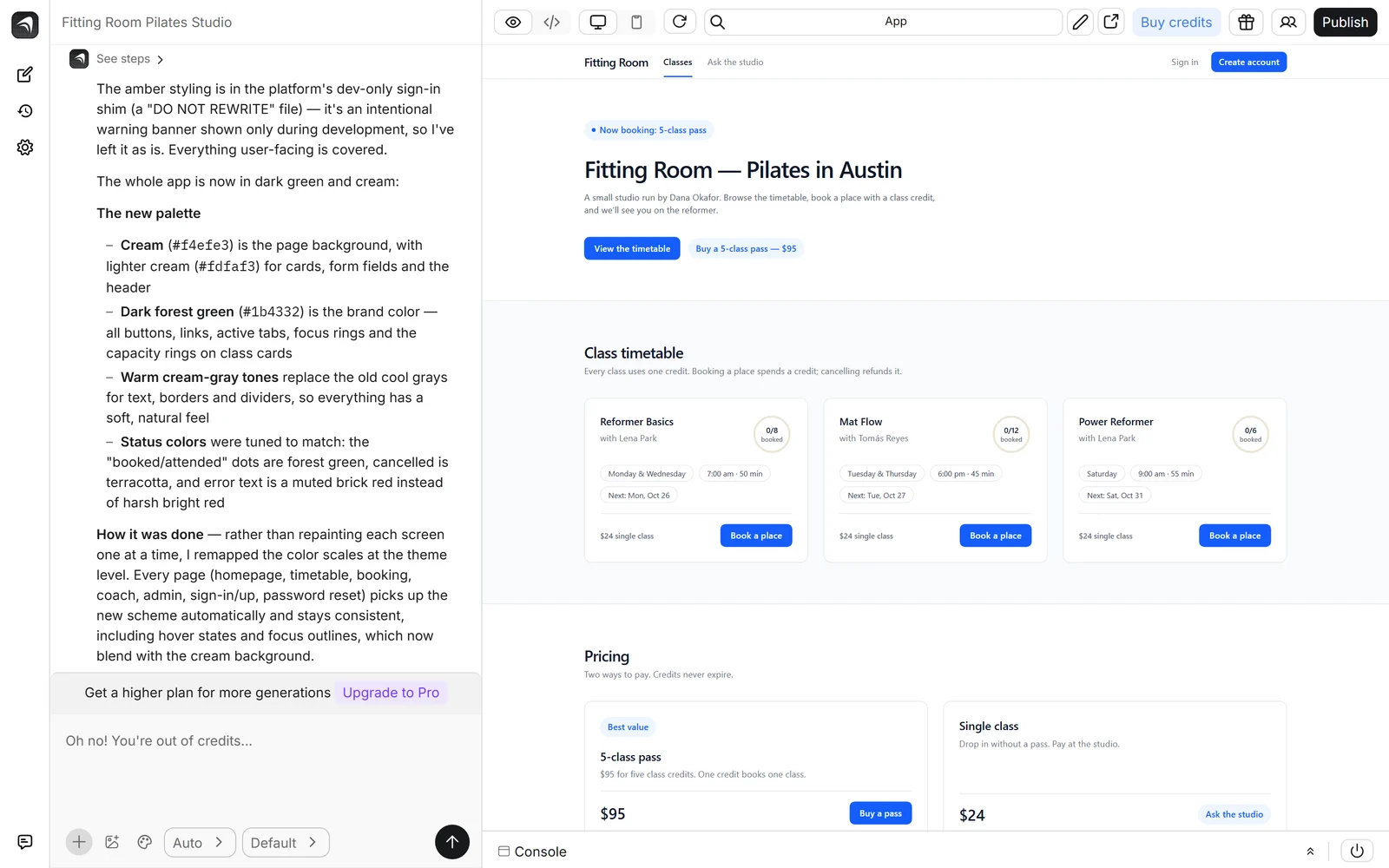Click the power restart icon
This screenshot has width=1389, height=868.
point(1357,852)
